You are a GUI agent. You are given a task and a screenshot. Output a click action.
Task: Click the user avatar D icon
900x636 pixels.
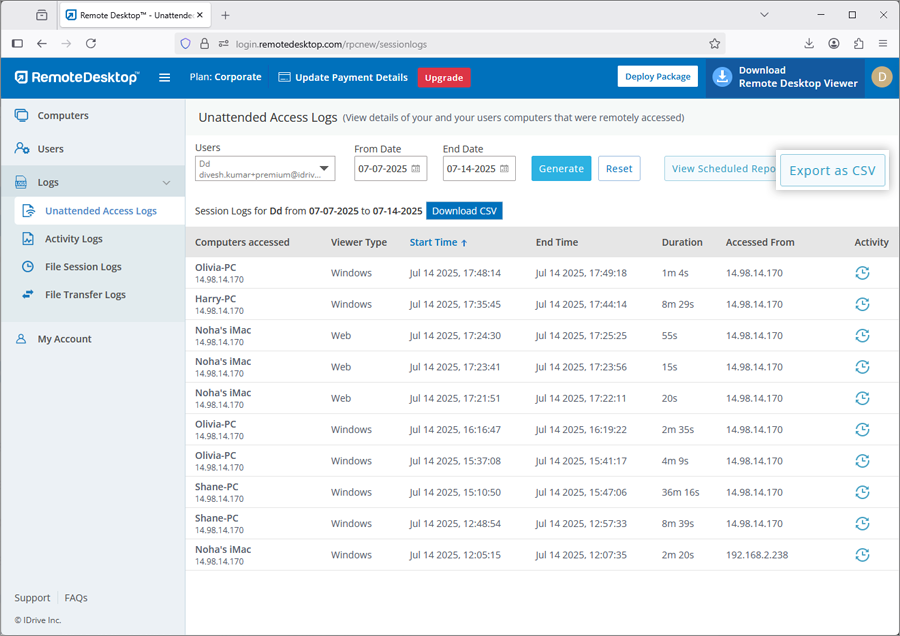click(x=881, y=77)
